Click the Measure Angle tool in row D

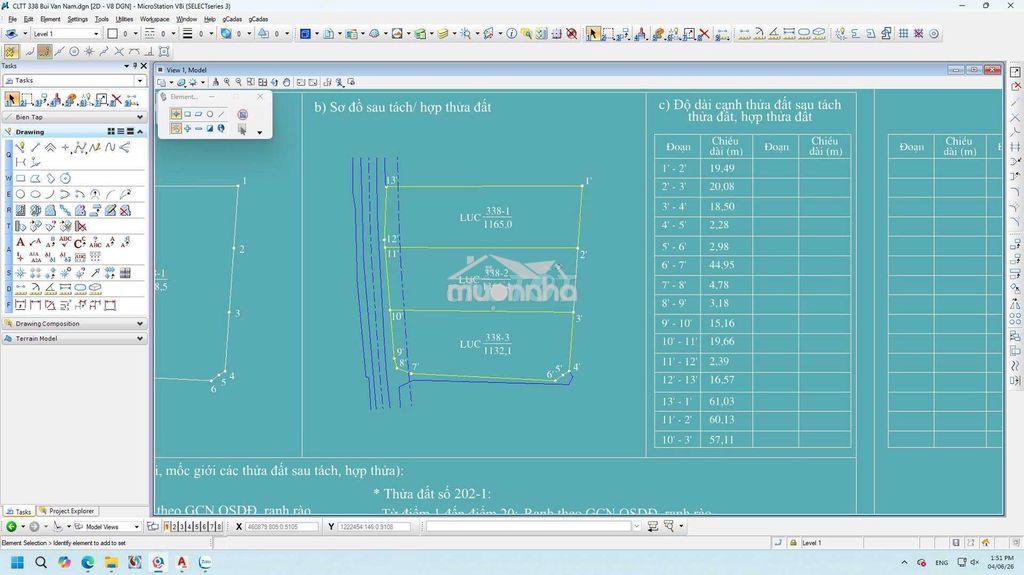pos(50,288)
